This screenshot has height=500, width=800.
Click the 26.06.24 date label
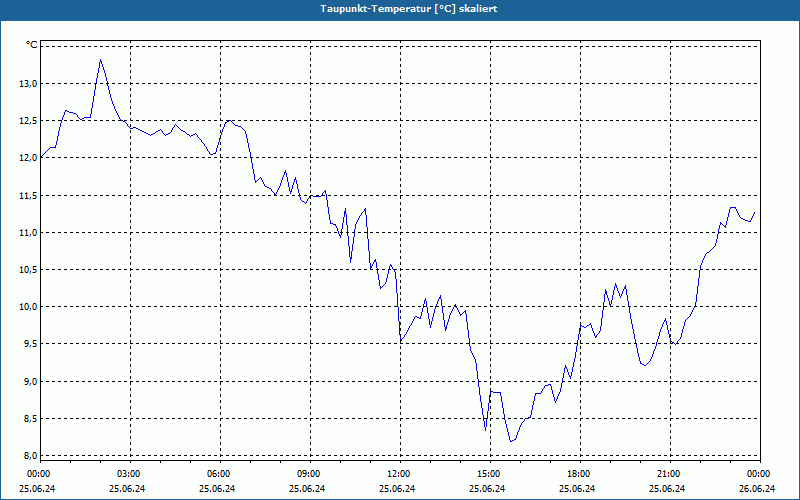758,488
